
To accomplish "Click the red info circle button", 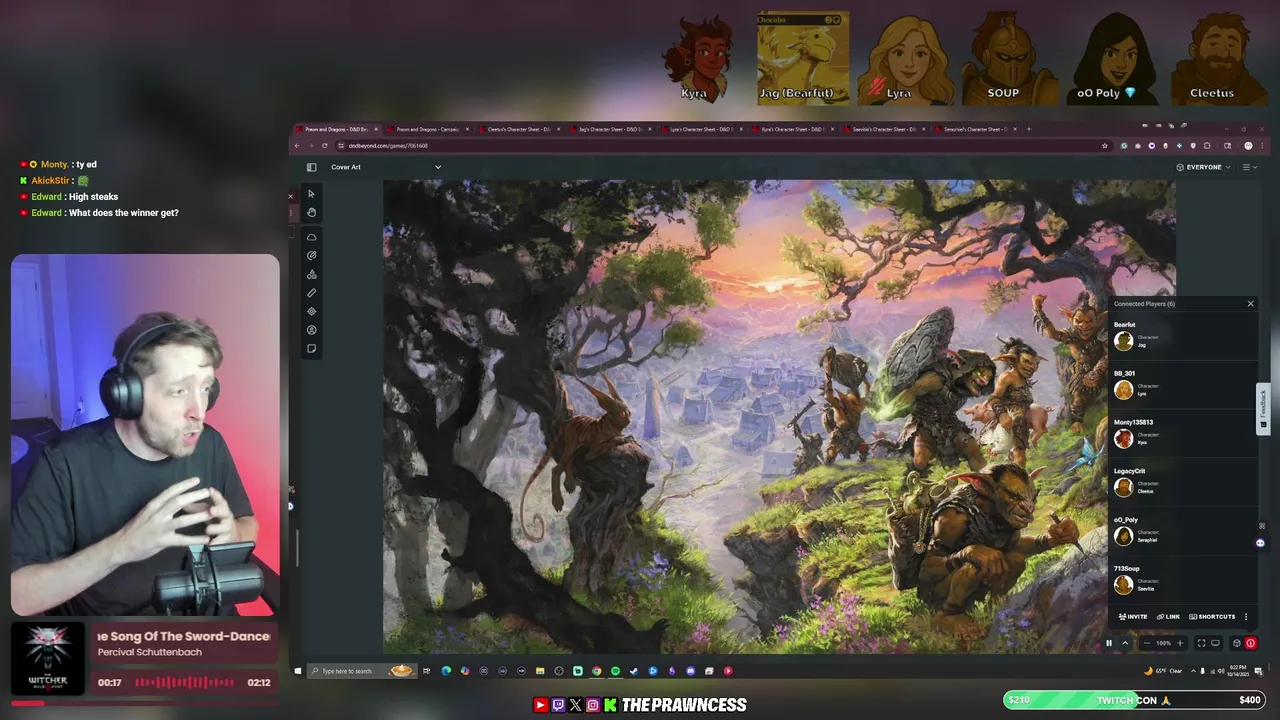I will click(1251, 644).
